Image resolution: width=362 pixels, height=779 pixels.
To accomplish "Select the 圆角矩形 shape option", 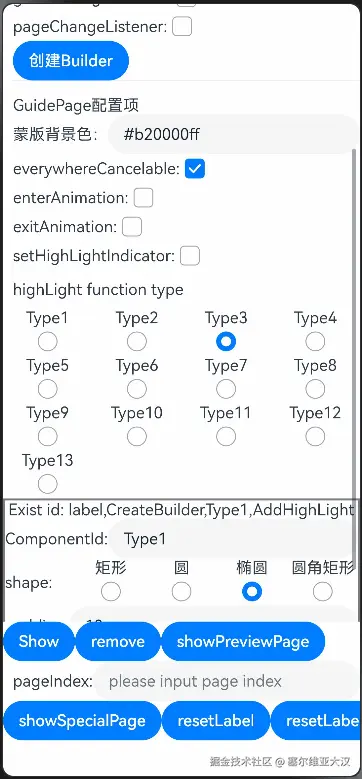I will click(x=323, y=592).
